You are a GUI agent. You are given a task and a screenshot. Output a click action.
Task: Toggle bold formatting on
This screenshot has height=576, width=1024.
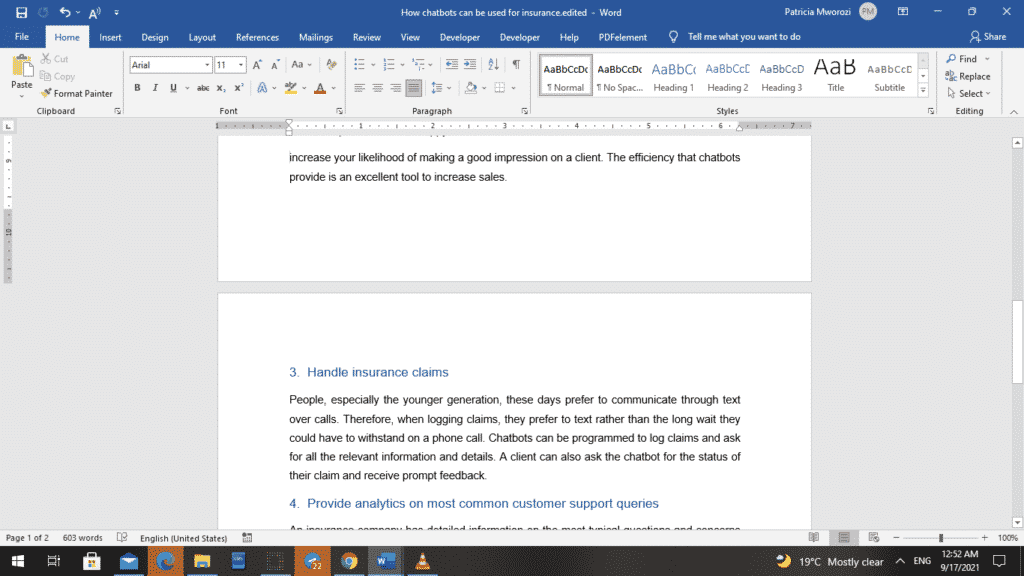click(x=137, y=86)
